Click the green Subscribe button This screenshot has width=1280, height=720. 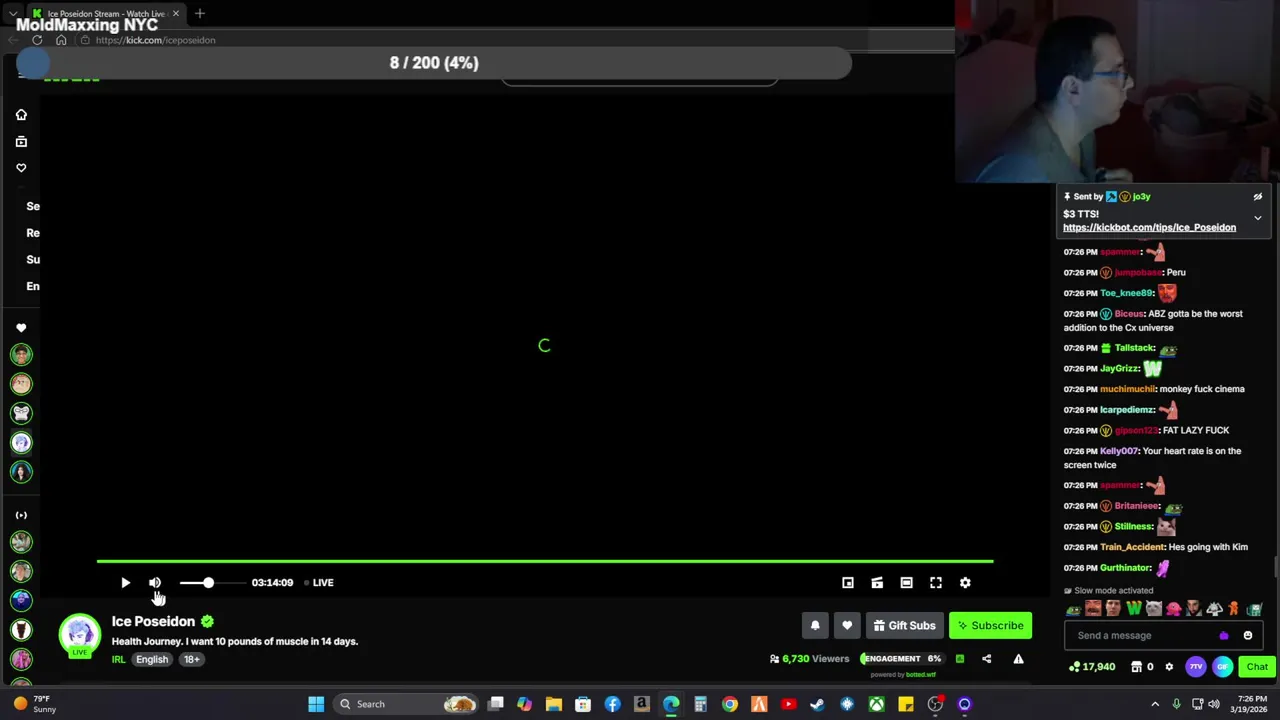(990, 625)
